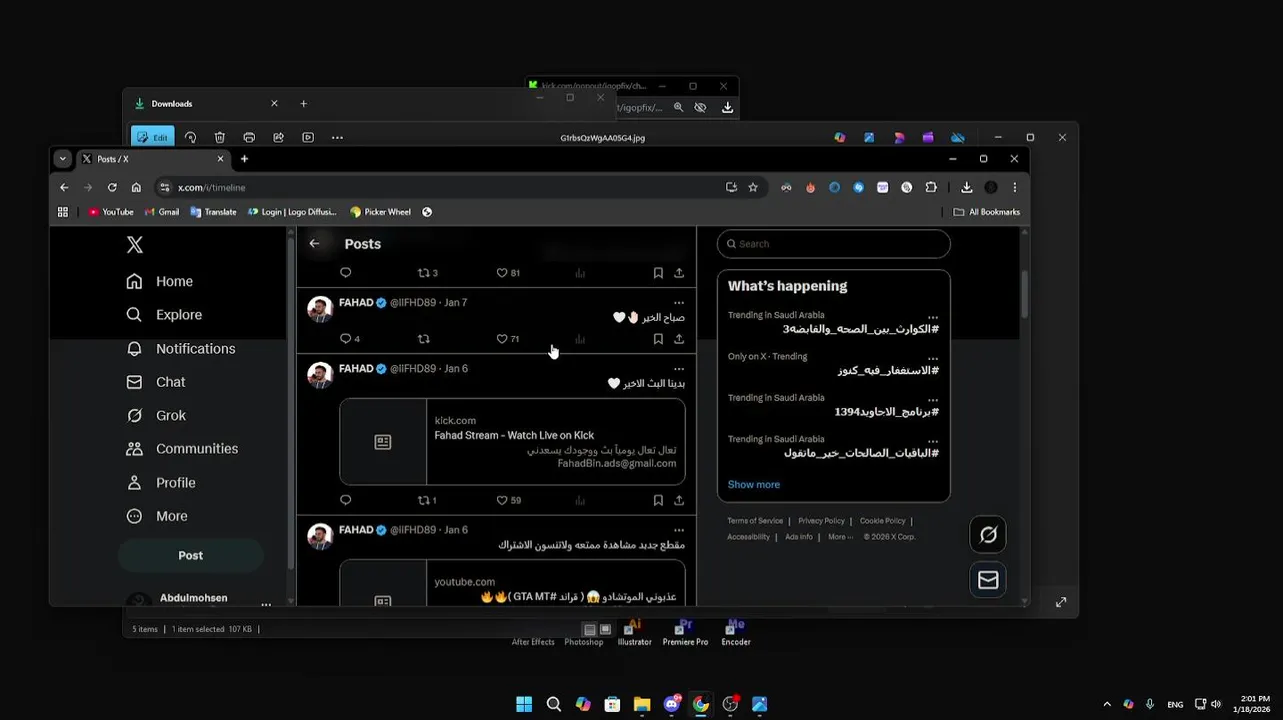Open the More menu in X sidebar
This screenshot has height=720, width=1283.
(x=157, y=516)
